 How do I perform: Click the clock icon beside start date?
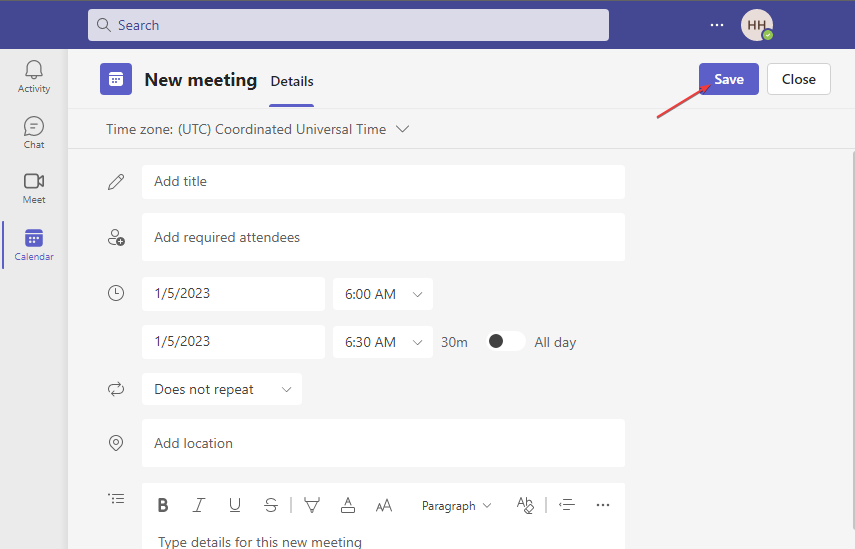coord(116,293)
